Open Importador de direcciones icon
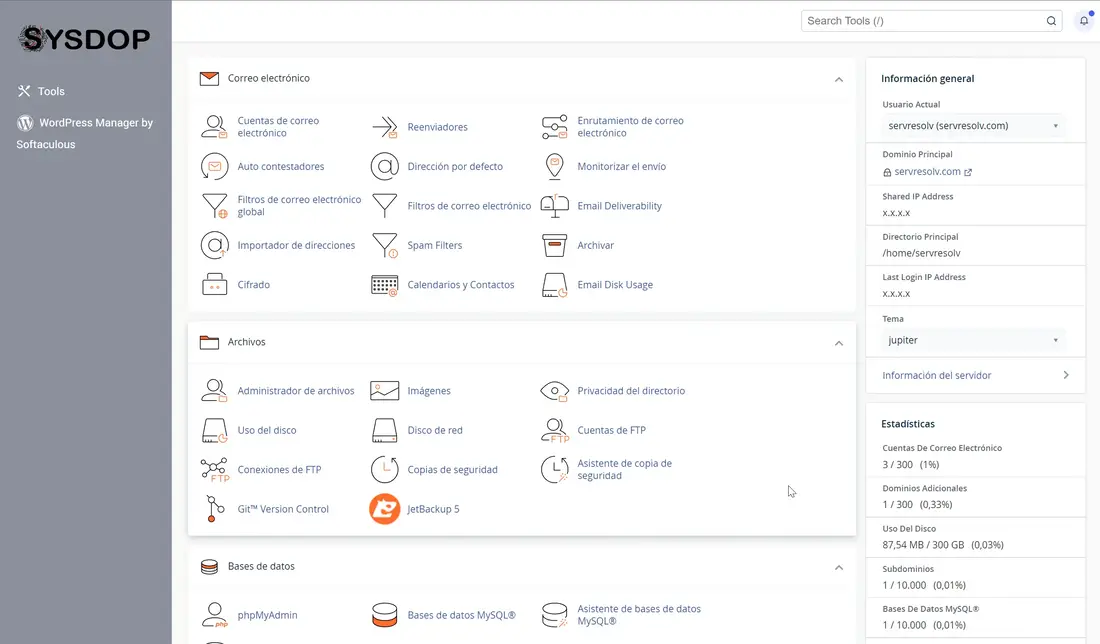Screen dimensions: 1100x644 (x=214, y=245)
